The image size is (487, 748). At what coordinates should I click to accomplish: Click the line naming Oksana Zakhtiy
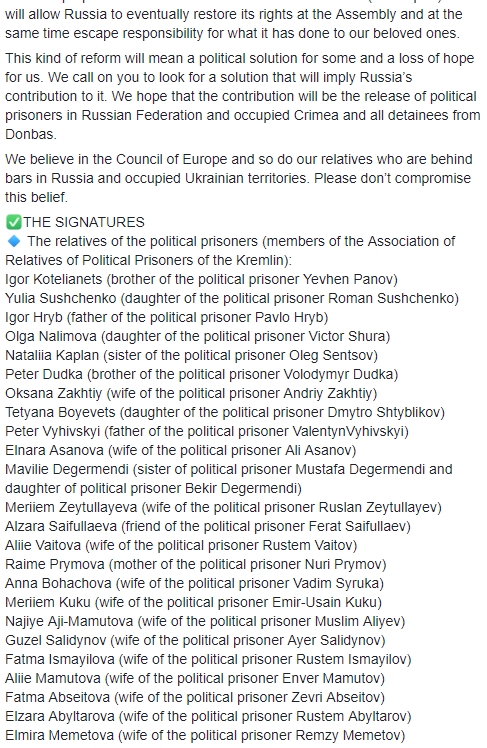[191, 394]
